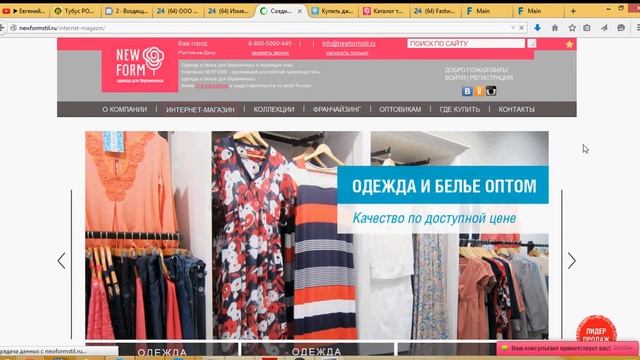Open the КОНТАКТЫ menu item
The height and width of the screenshot is (360, 640).
516,109
